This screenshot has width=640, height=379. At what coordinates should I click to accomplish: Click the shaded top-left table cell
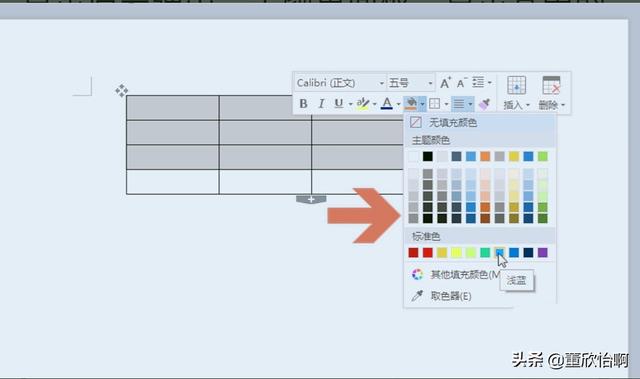pyautogui.click(x=173, y=108)
